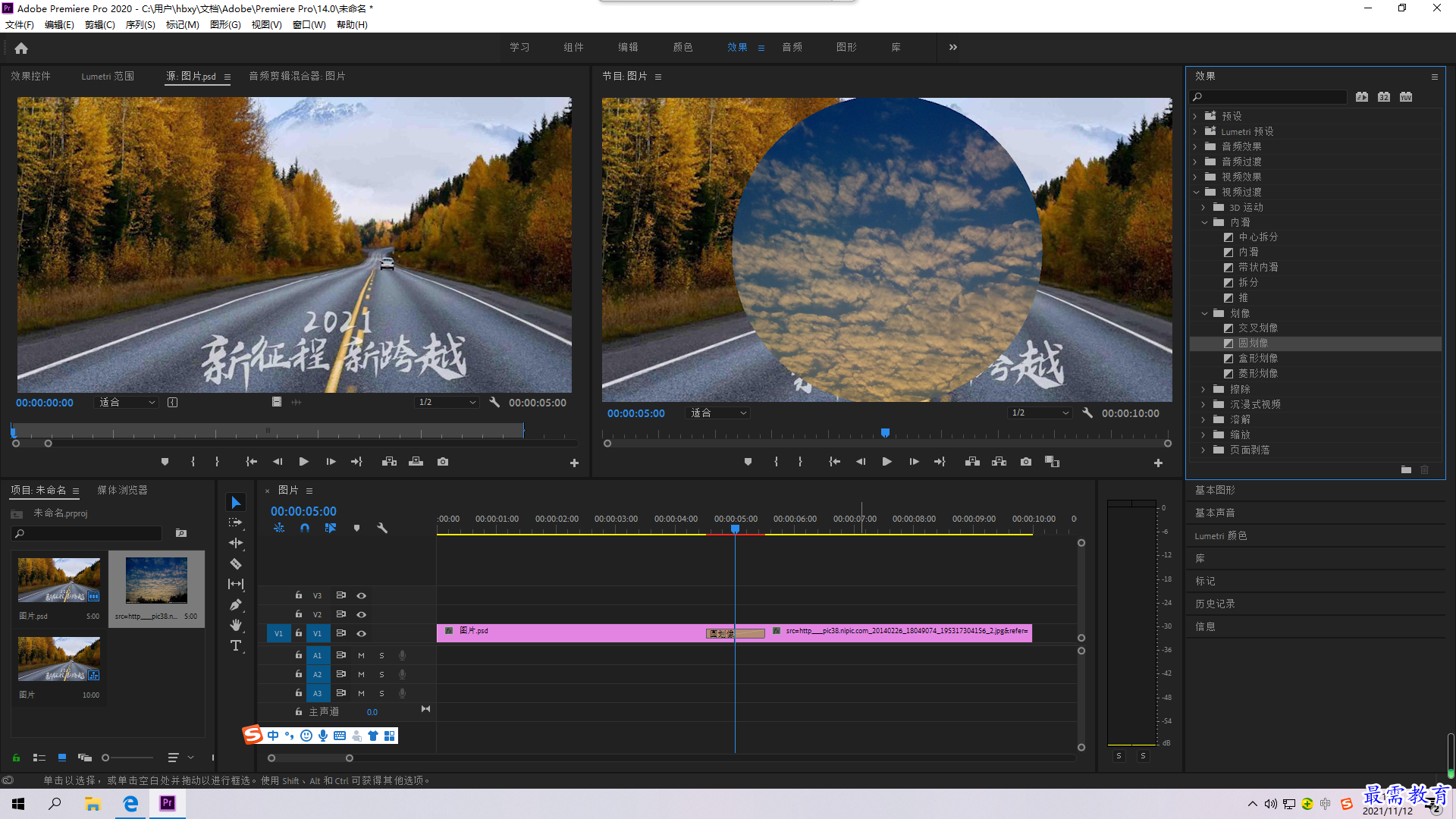The image size is (1456, 819).
Task: Open 历史记录 panel
Action: pyautogui.click(x=1215, y=604)
